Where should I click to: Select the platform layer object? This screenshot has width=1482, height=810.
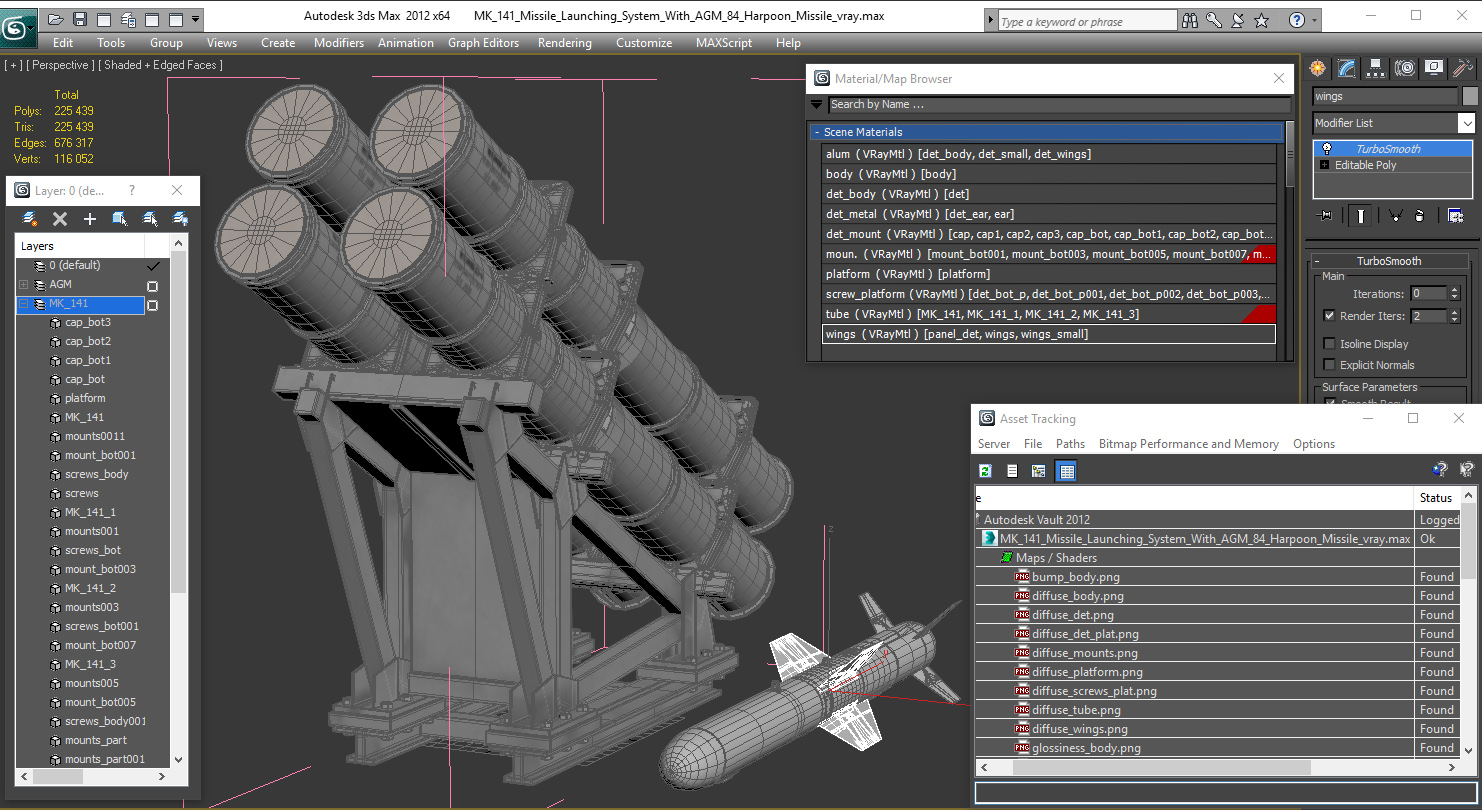pyautogui.click(x=85, y=398)
